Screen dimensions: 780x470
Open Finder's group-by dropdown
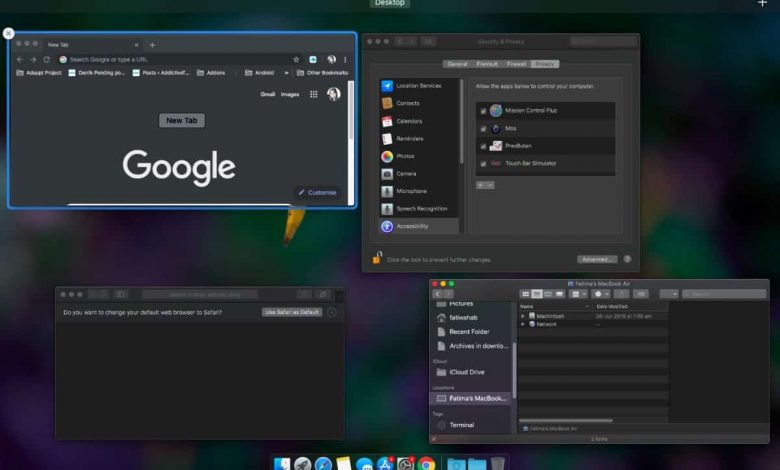(578, 294)
